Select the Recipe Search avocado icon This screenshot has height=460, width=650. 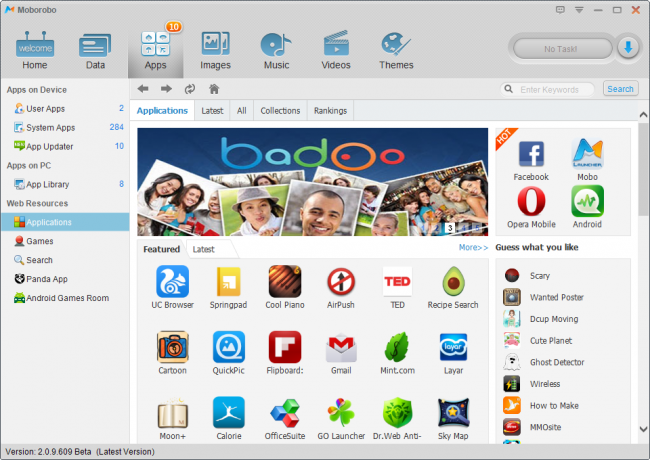[x=453, y=281]
